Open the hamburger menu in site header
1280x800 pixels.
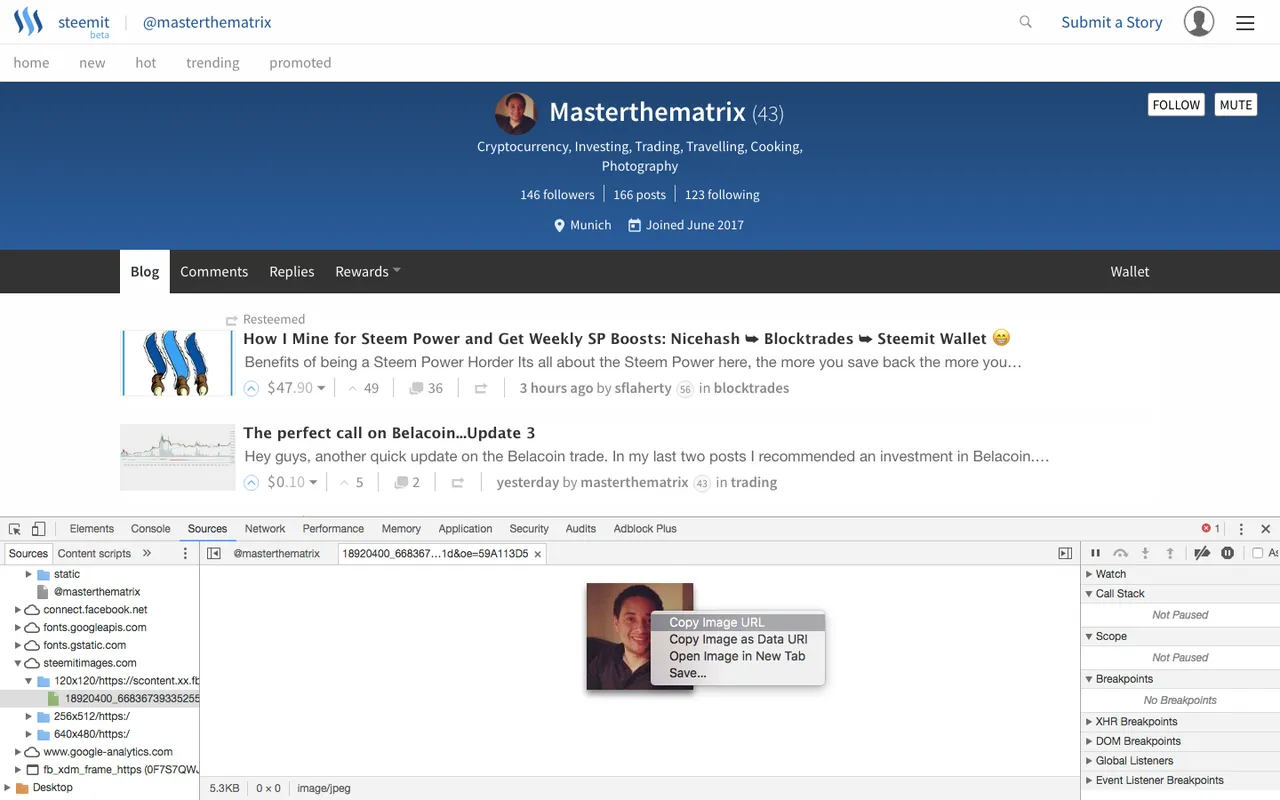click(x=1245, y=23)
